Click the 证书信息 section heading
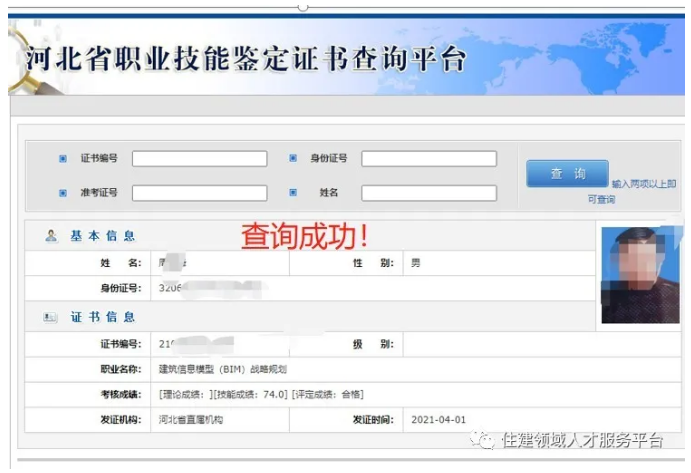691x473 pixels. pyautogui.click(x=103, y=317)
